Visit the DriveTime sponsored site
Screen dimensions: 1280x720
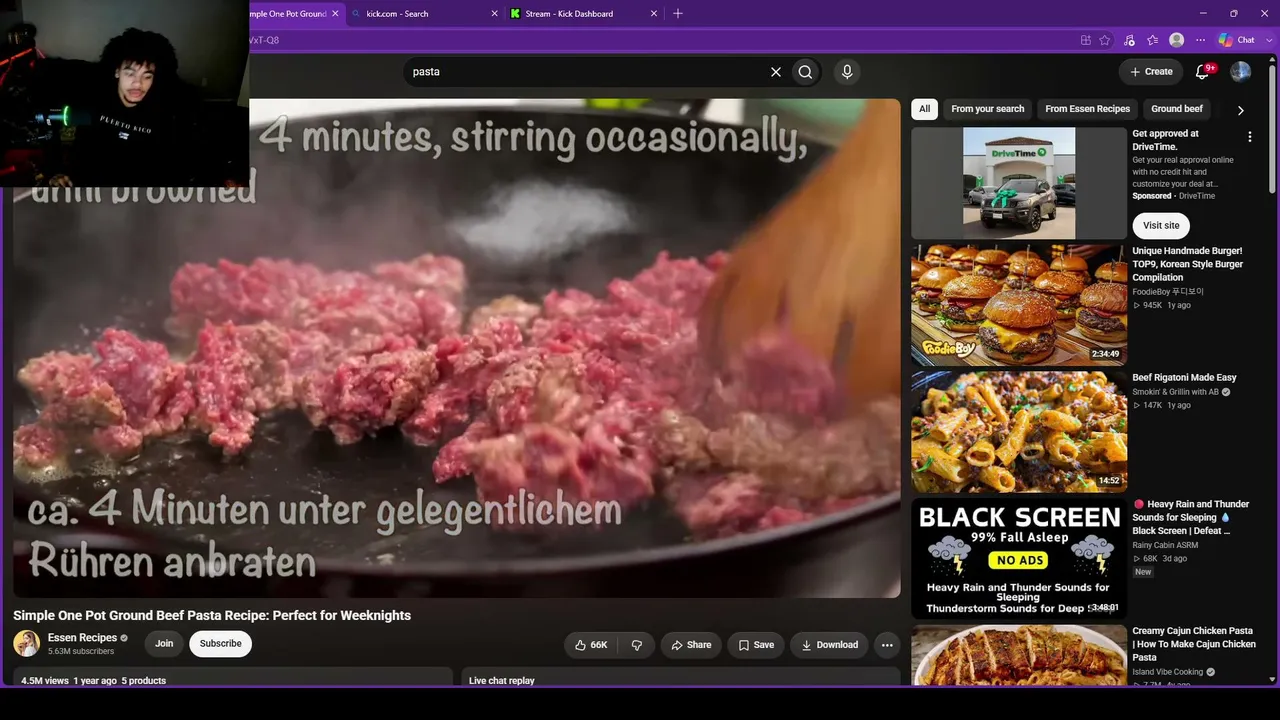[x=1161, y=225]
